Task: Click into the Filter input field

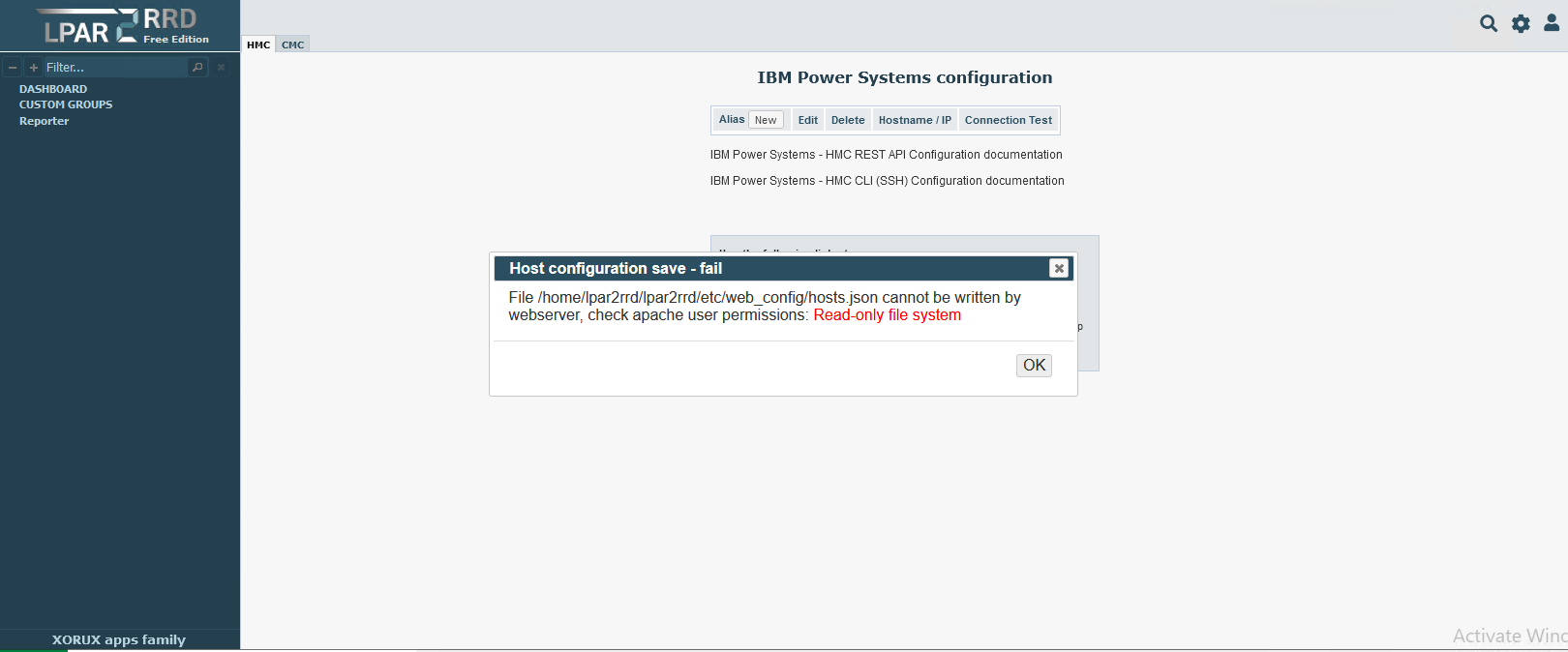Action: [x=114, y=67]
